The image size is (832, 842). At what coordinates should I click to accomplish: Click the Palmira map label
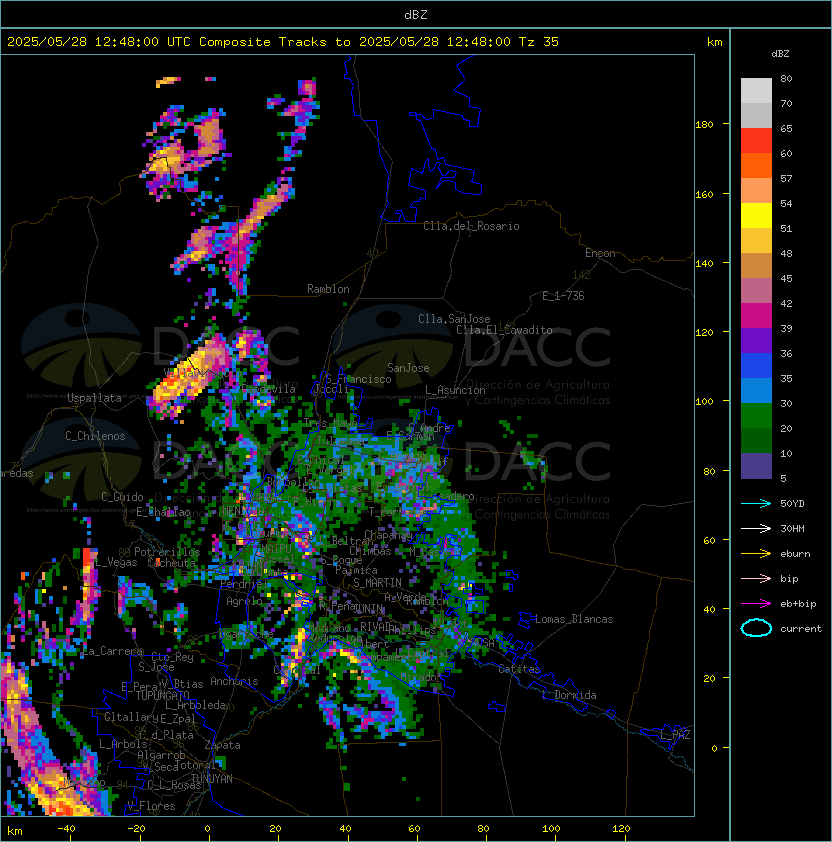tap(356, 570)
